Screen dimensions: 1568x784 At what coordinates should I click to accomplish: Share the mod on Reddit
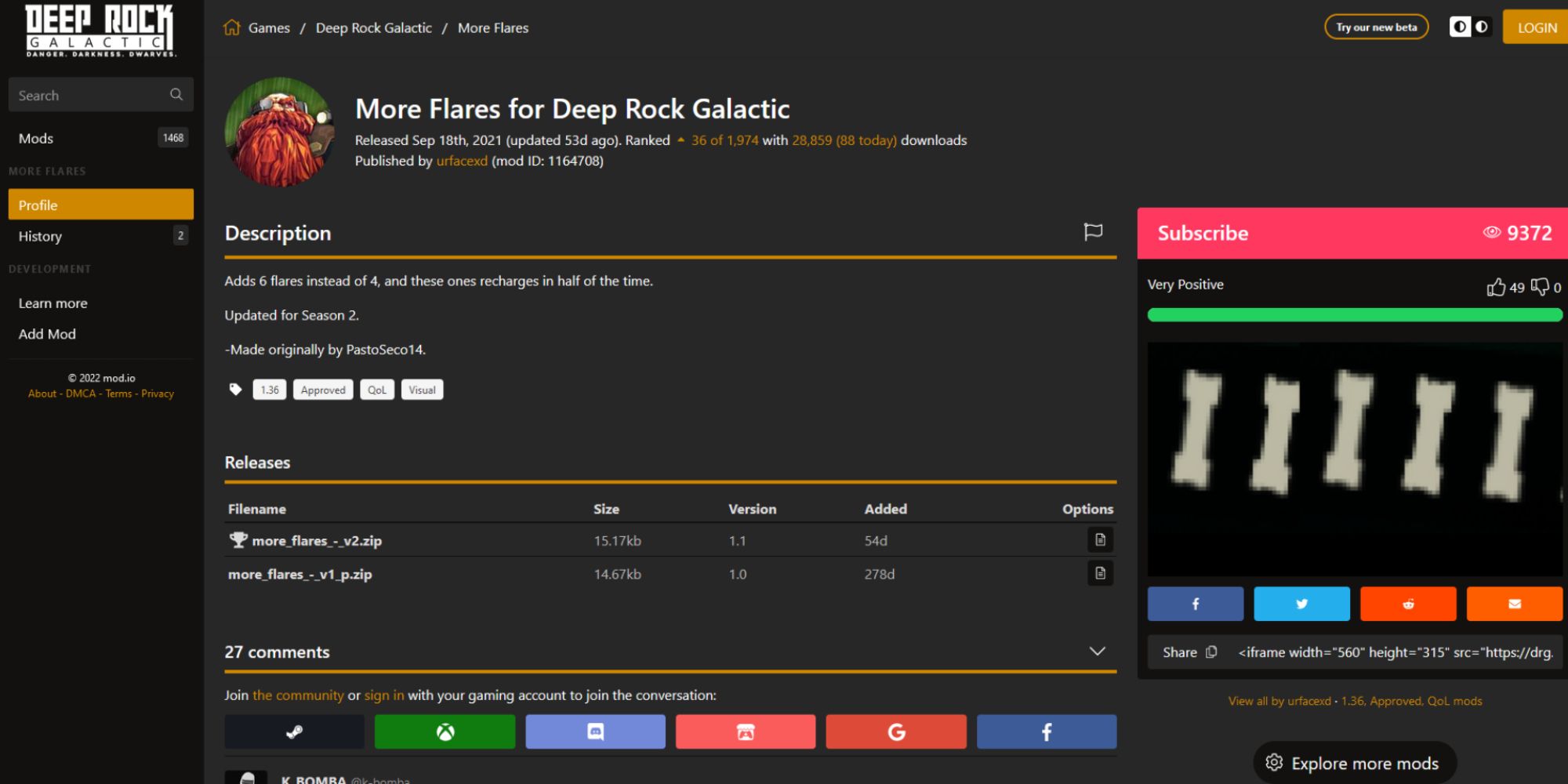pyautogui.click(x=1408, y=604)
